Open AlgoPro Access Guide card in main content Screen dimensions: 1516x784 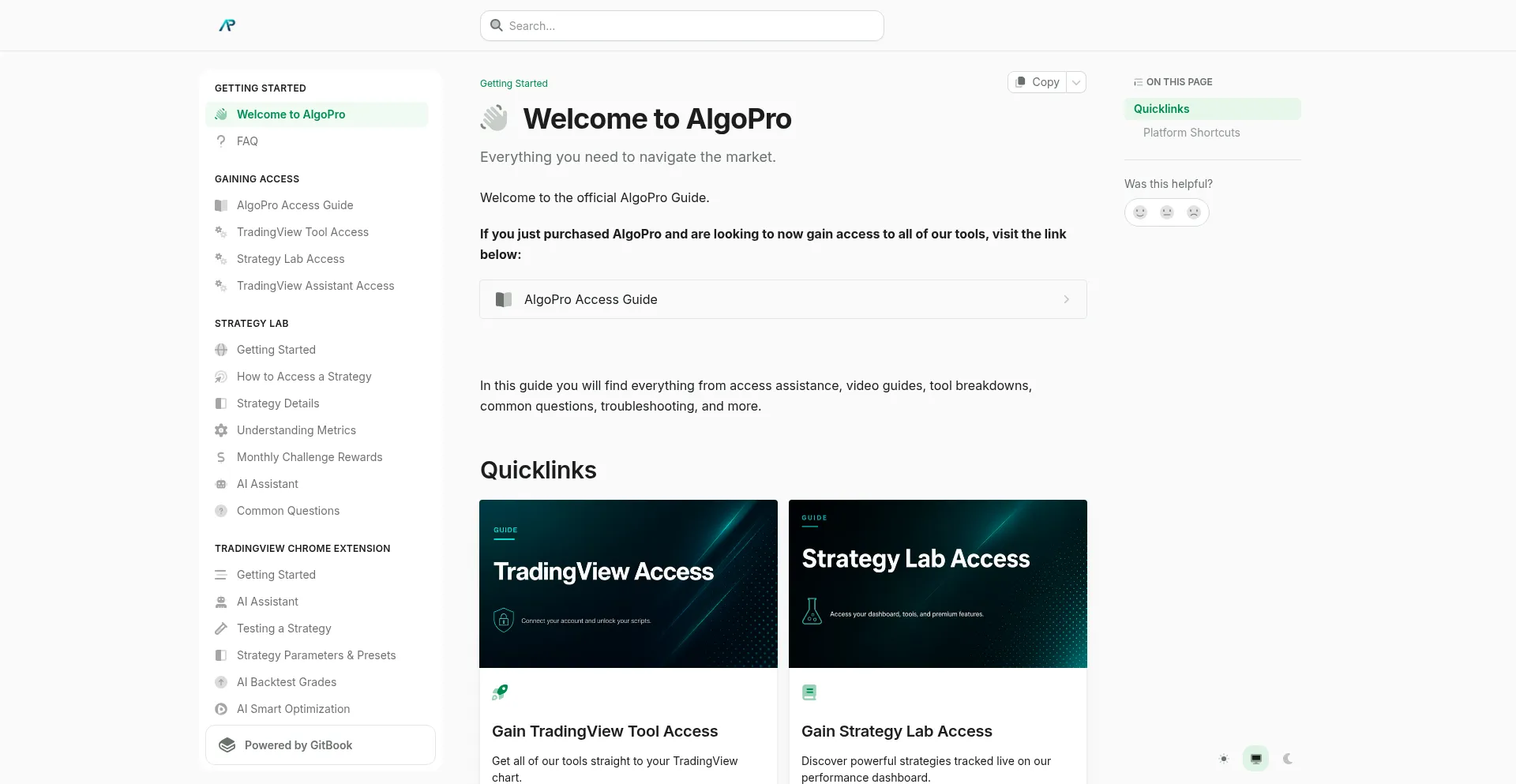(x=783, y=299)
